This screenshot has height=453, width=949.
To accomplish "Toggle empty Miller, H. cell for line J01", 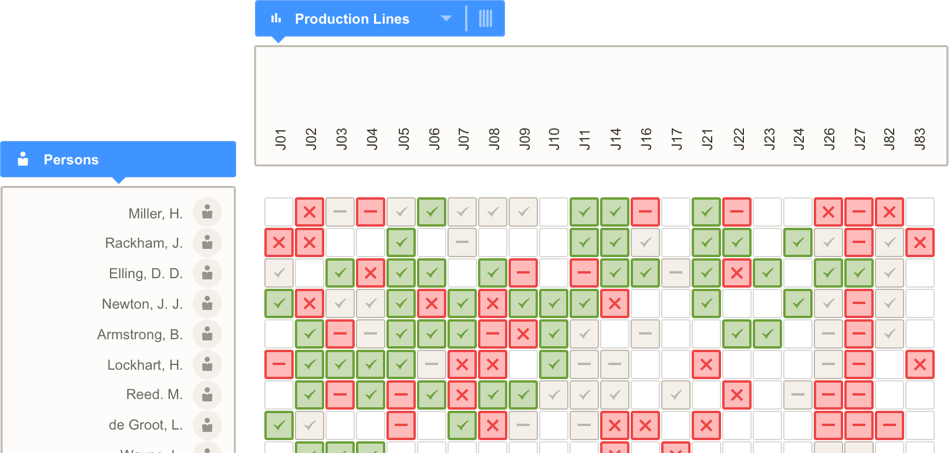I will coord(279,212).
